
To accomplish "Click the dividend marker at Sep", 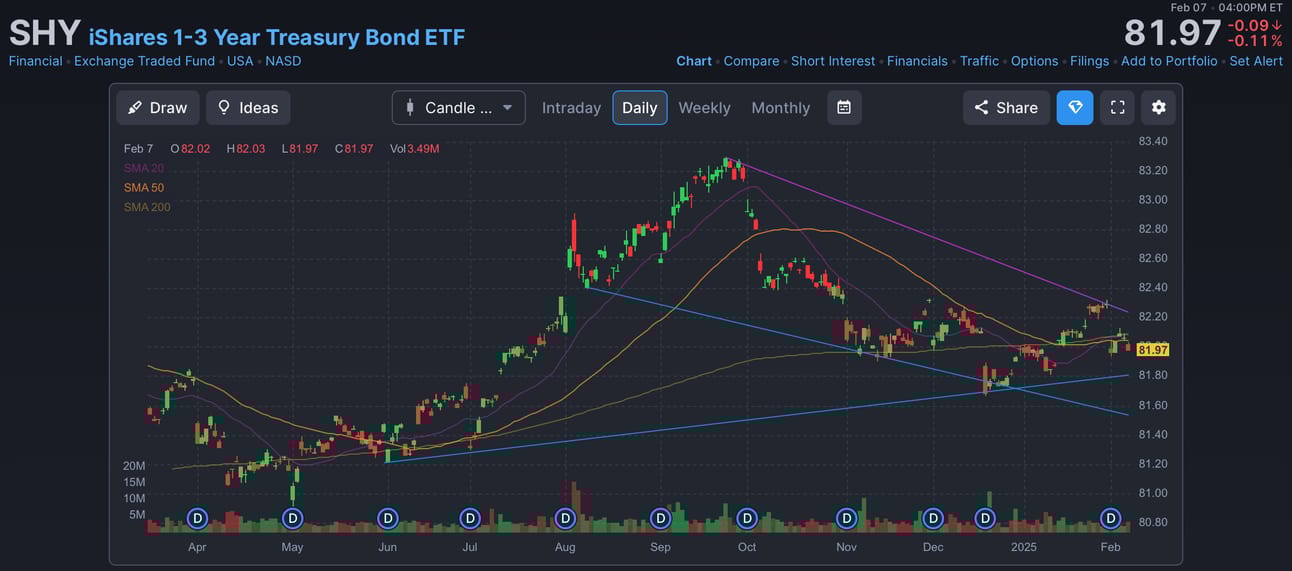I will tap(660, 518).
